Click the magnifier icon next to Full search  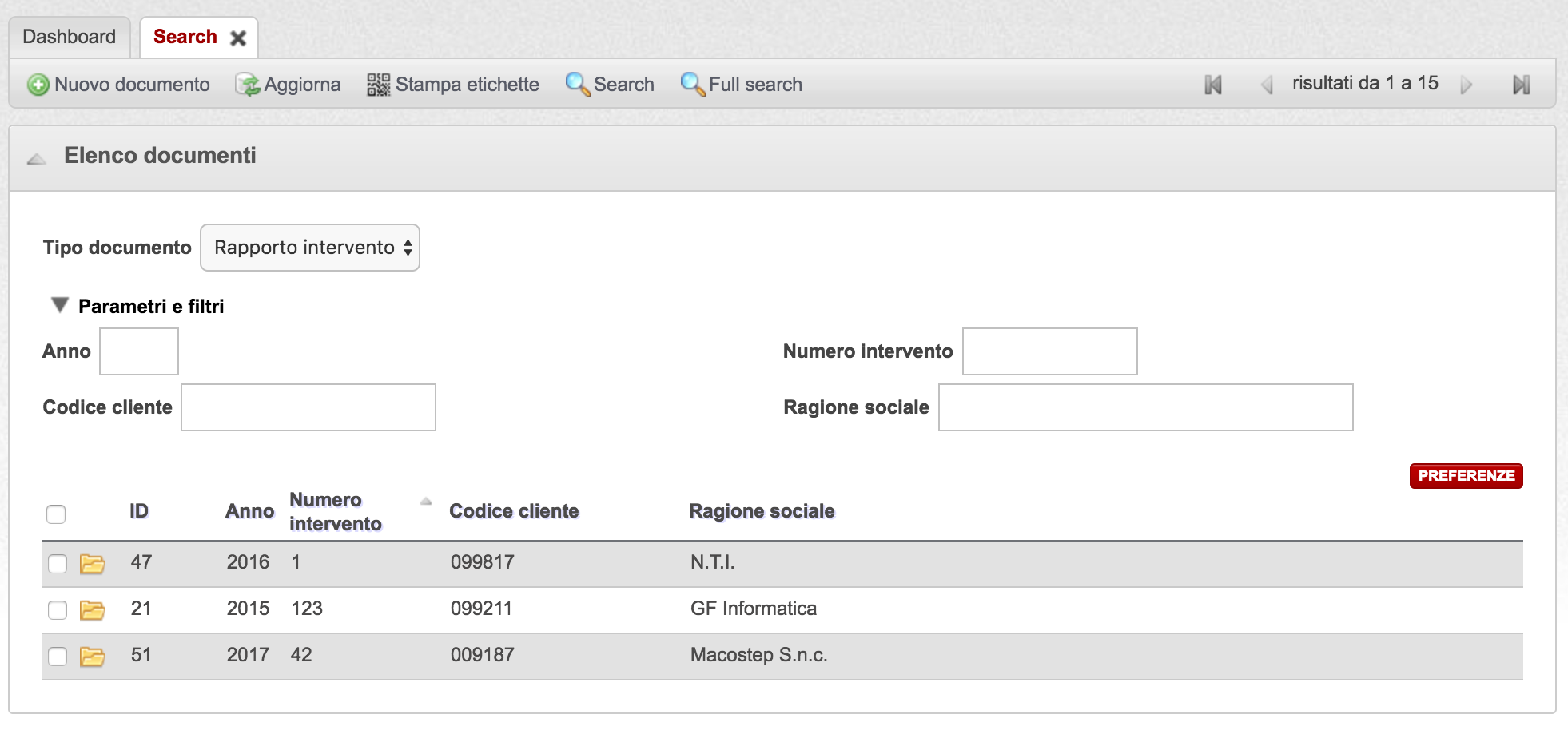693,85
